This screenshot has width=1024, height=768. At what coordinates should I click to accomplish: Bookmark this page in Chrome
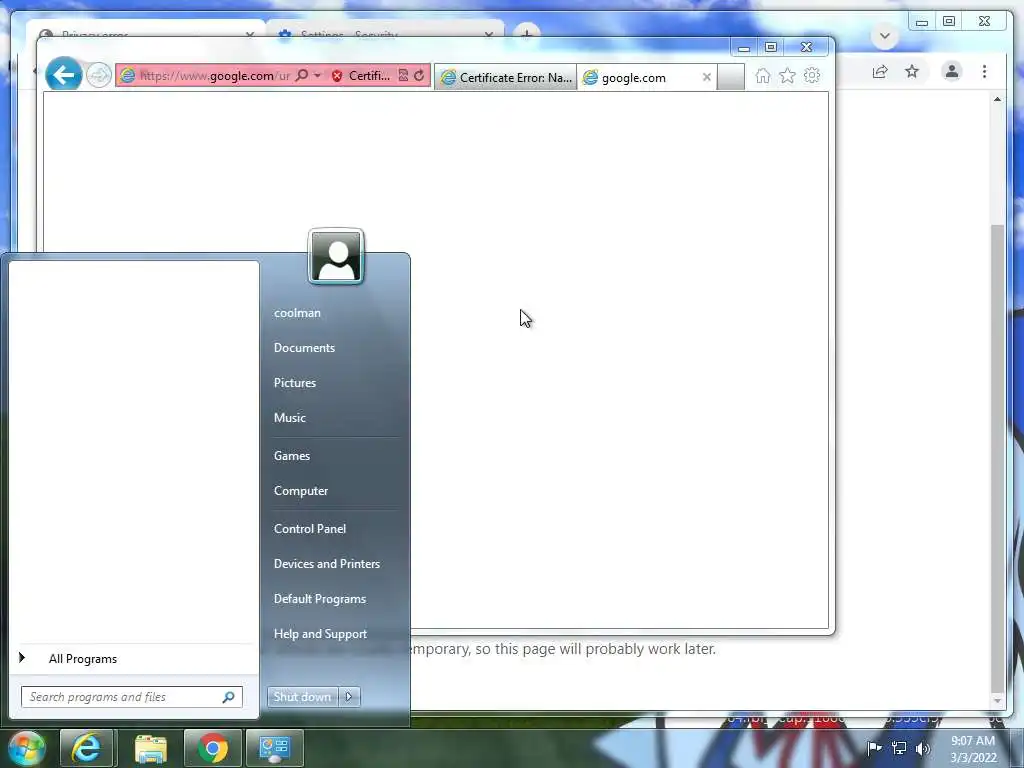pos(912,71)
